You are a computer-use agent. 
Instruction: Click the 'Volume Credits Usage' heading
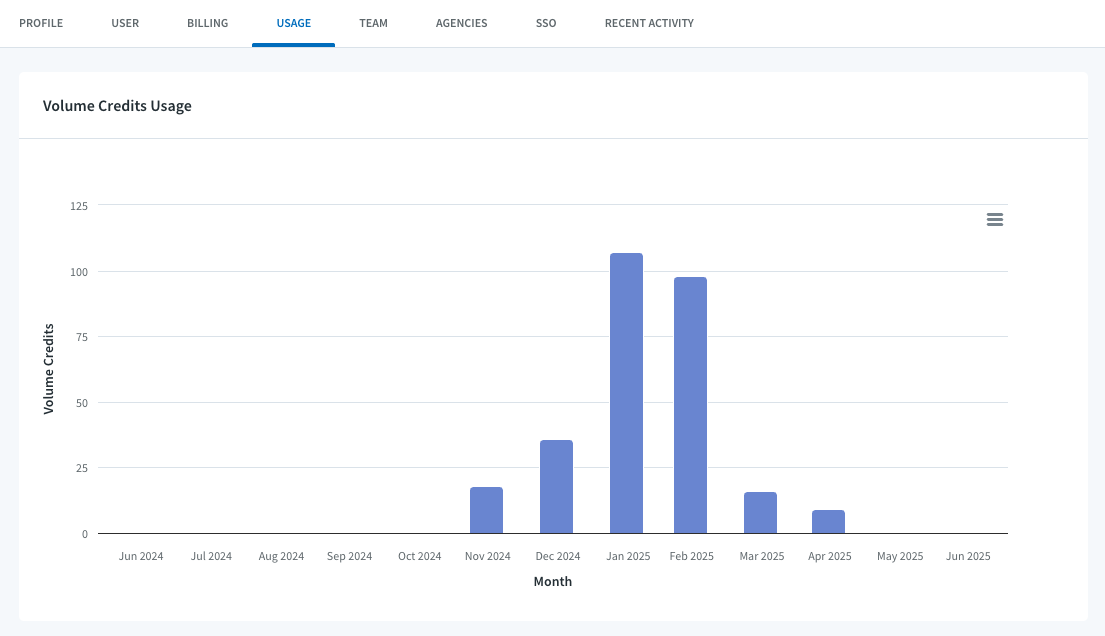[x=117, y=106]
